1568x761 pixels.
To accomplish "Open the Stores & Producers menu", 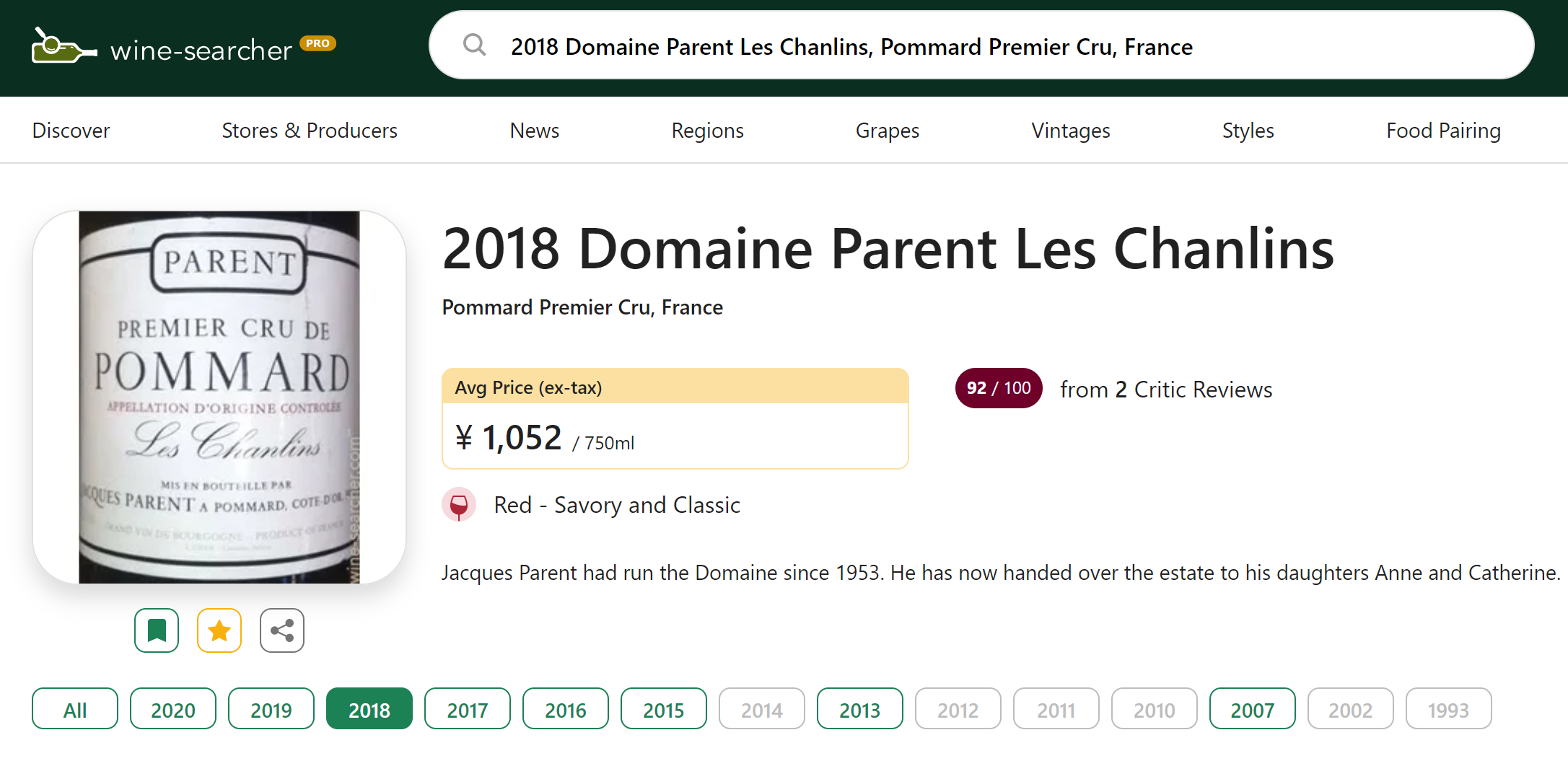I will click(x=310, y=131).
